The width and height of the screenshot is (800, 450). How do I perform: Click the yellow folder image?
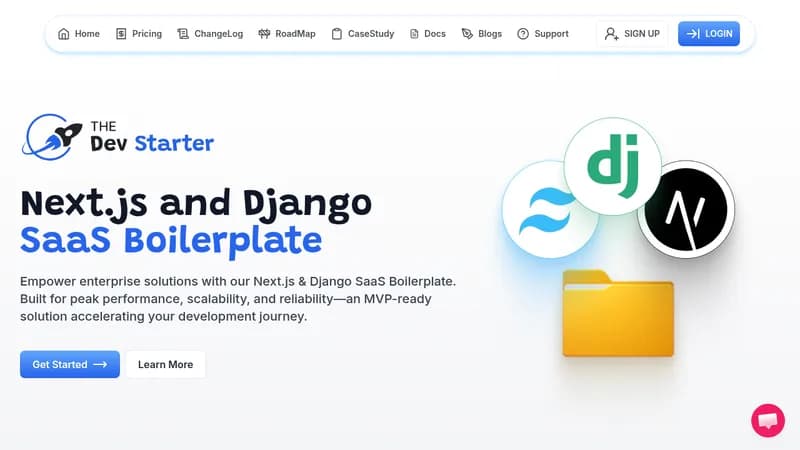coord(618,314)
